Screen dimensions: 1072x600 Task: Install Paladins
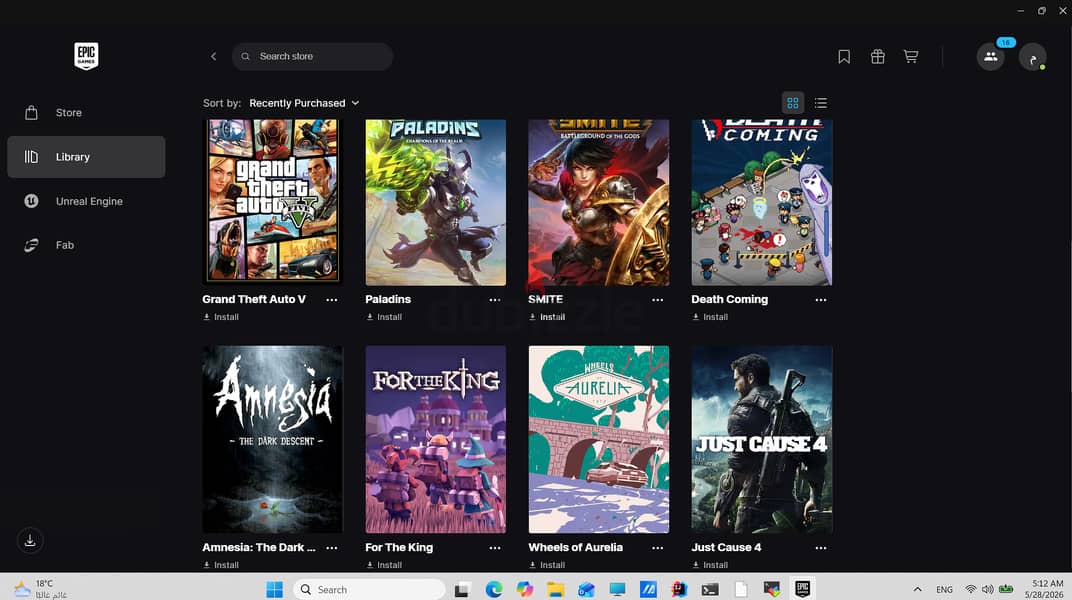[384, 317]
